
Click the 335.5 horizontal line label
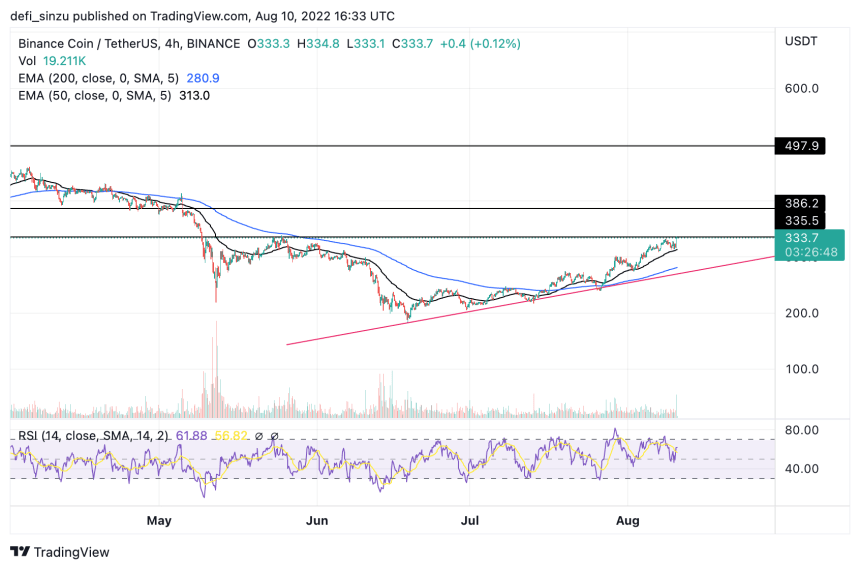(800, 221)
